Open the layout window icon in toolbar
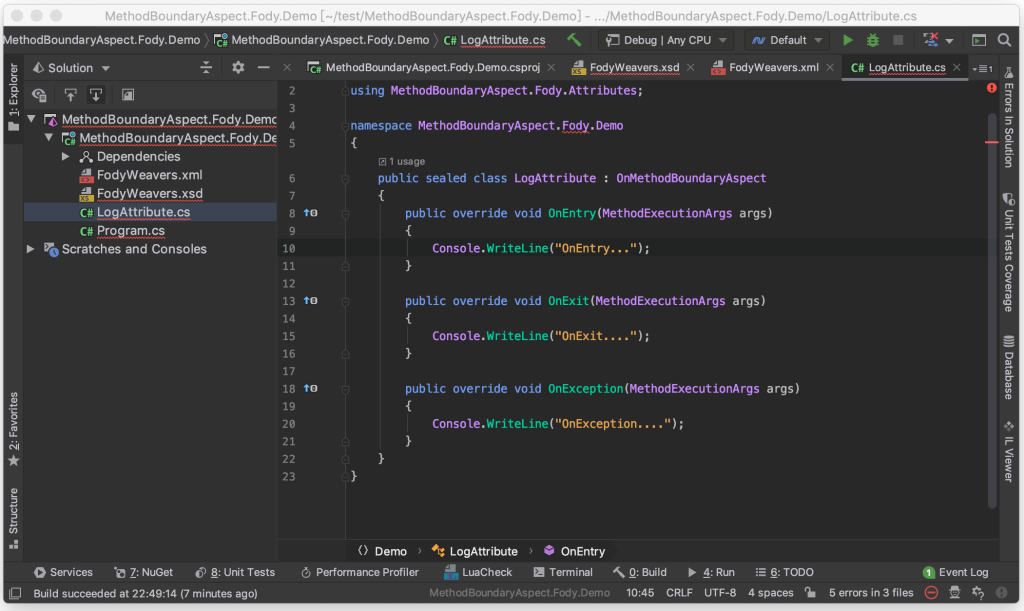This screenshot has height=611, width=1024. point(978,40)
